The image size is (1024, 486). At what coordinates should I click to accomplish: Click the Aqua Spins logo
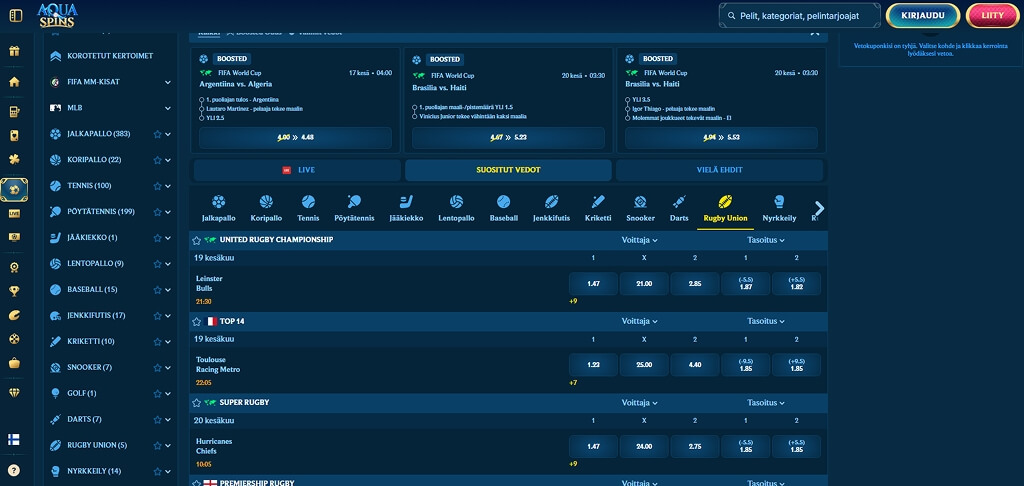click(x=57, y=15)
